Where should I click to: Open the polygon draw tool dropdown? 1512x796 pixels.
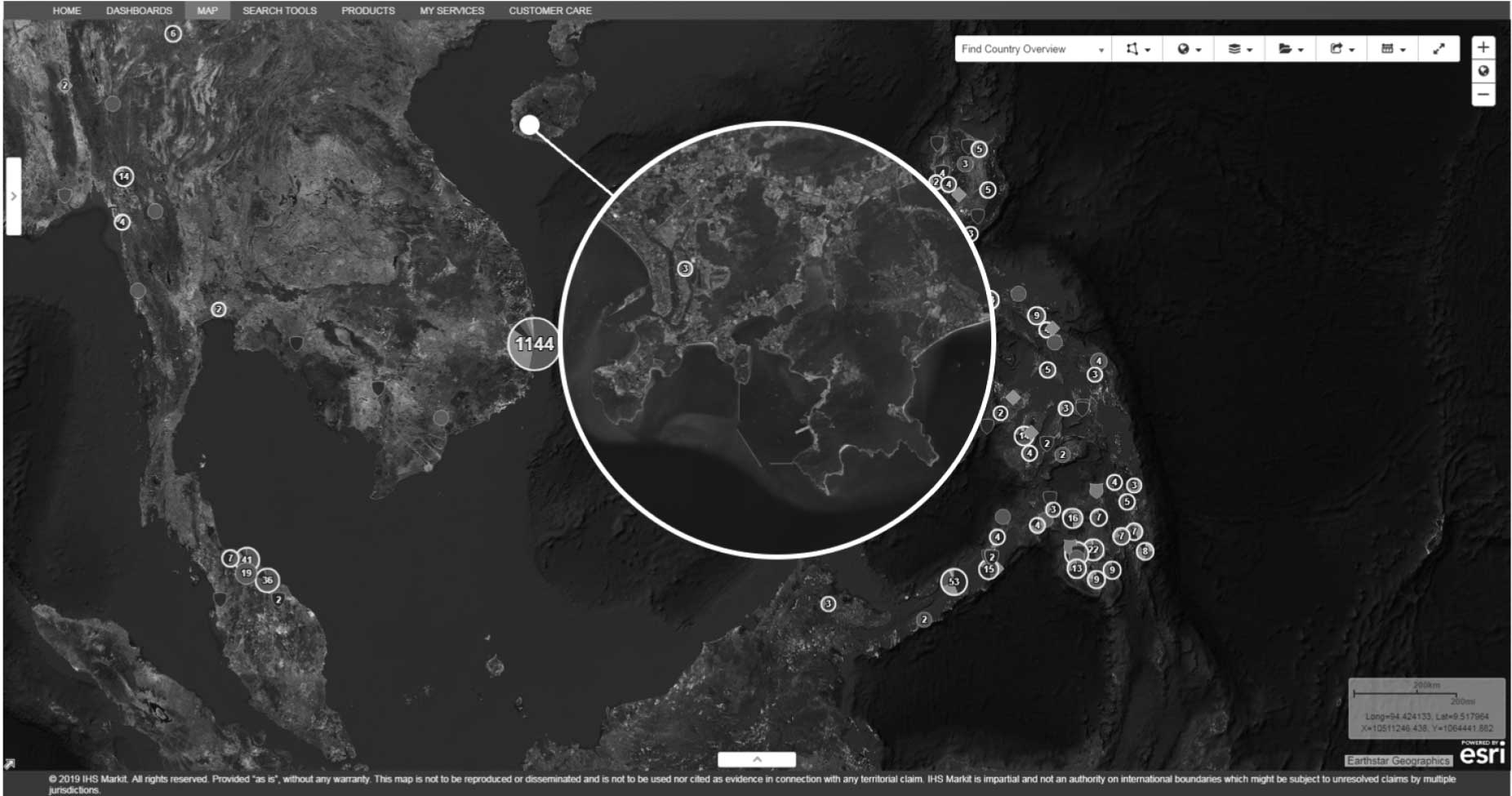click(x=1137, y=49)
